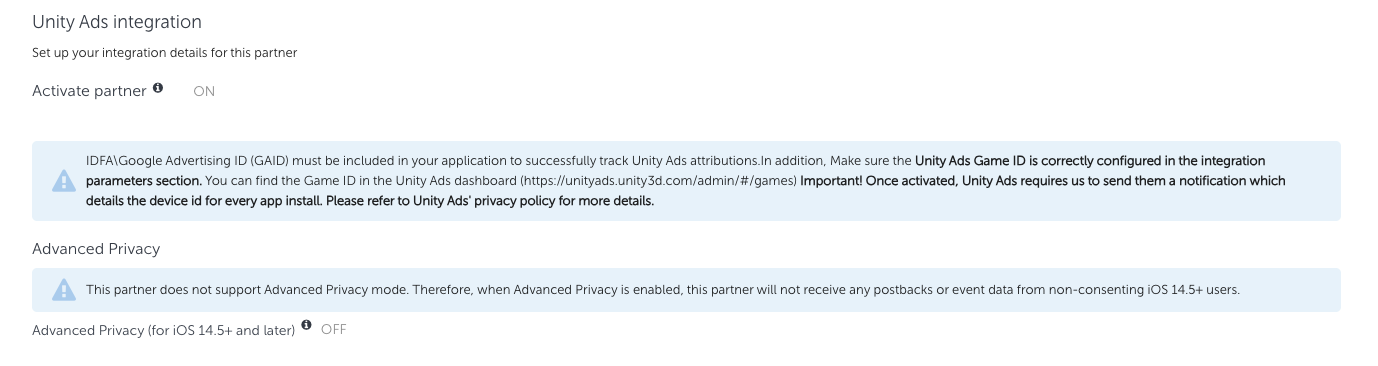The image size is (1378, 366).
Task: Click the Advanced Privacy section heading
Action: tap(96, 247)
